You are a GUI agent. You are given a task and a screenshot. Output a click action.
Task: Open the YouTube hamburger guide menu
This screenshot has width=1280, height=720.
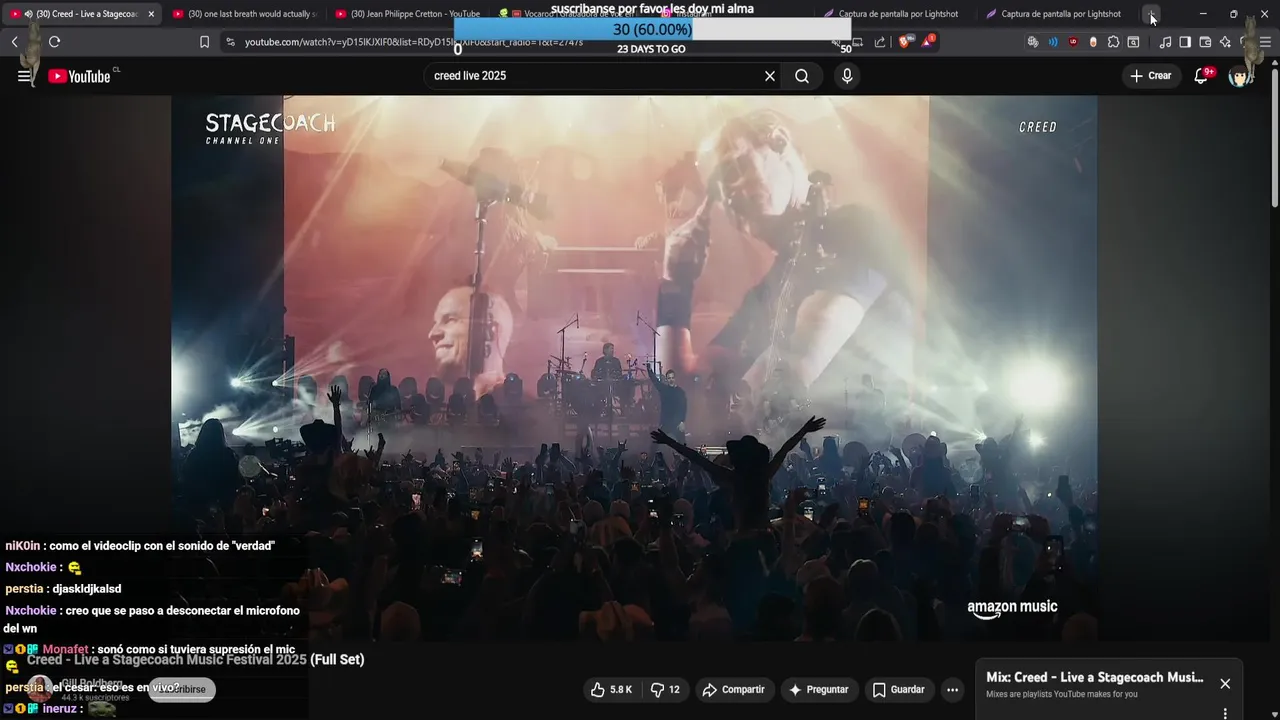[x=24, y=76]
